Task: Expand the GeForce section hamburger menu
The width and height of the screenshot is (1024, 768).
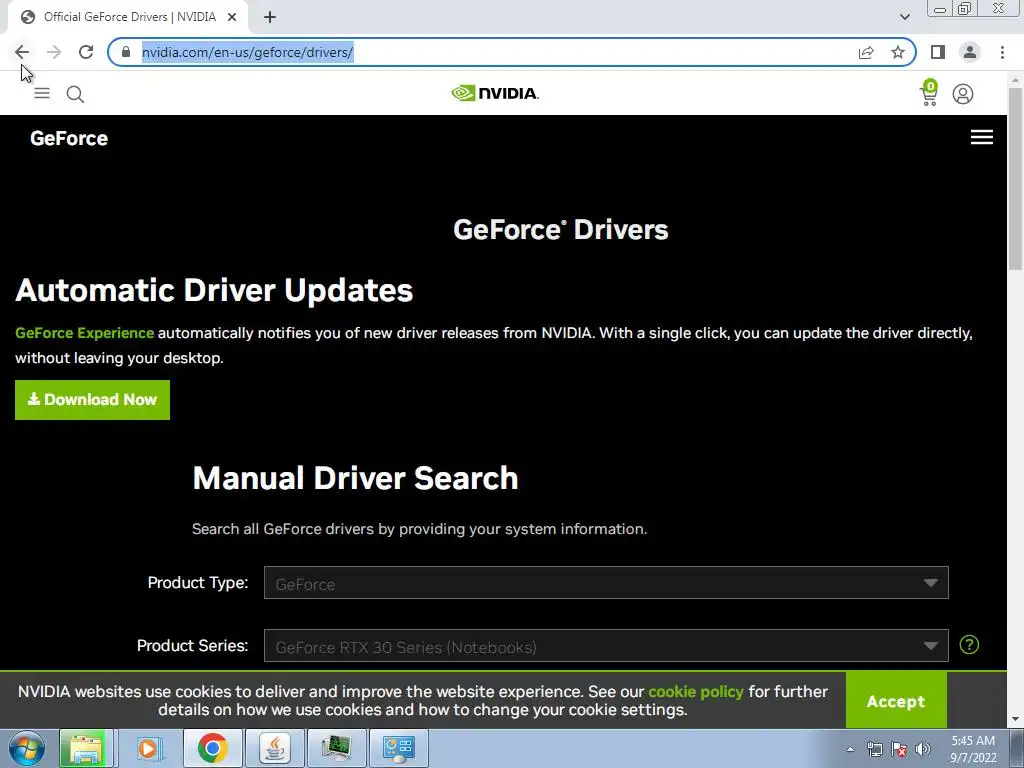Action: click(x=982, y=137)
